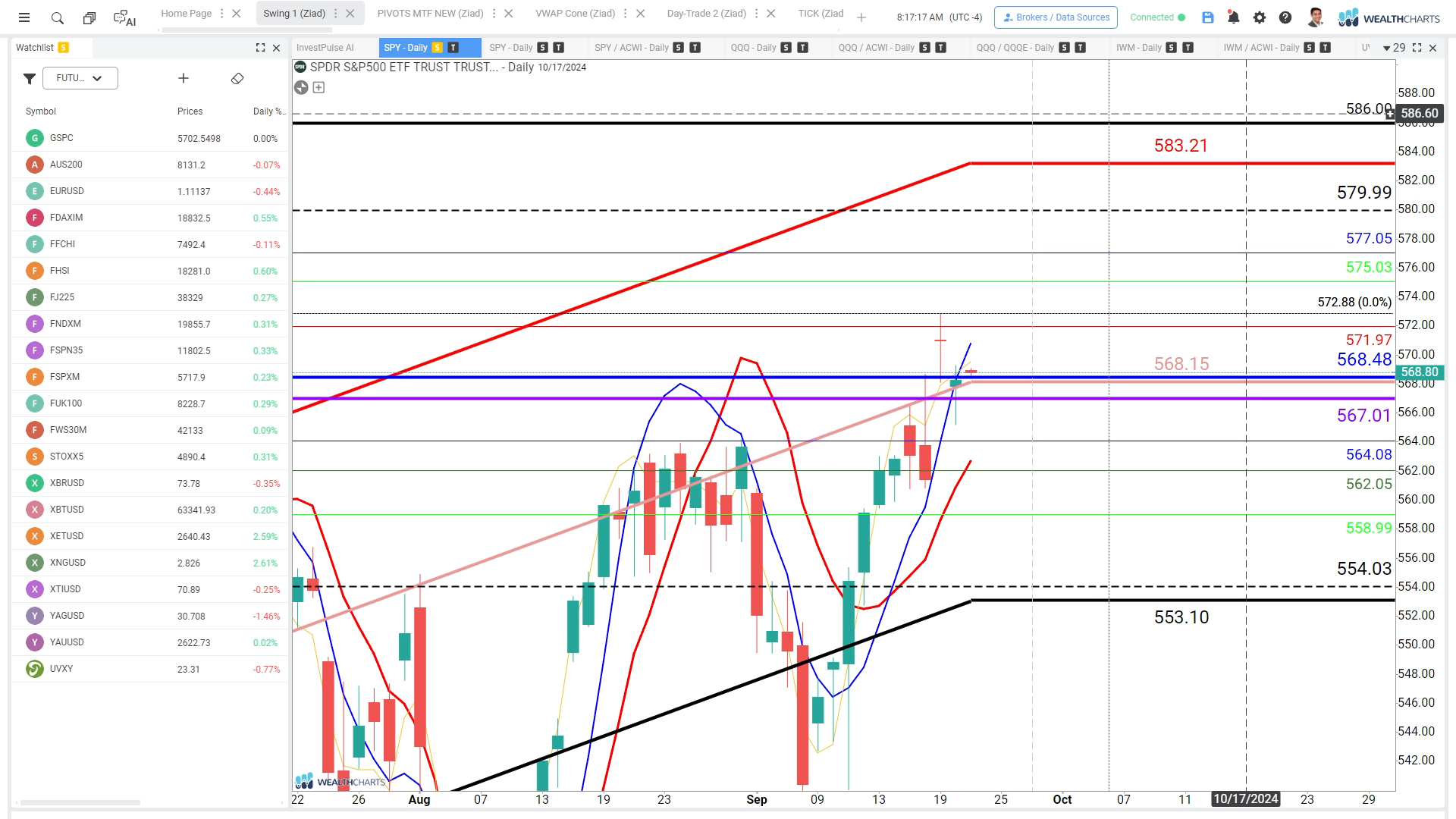Viewport: 1456px width, 819px height.
Task: Close the Home Page tab
Action: [x=237, y=14]
